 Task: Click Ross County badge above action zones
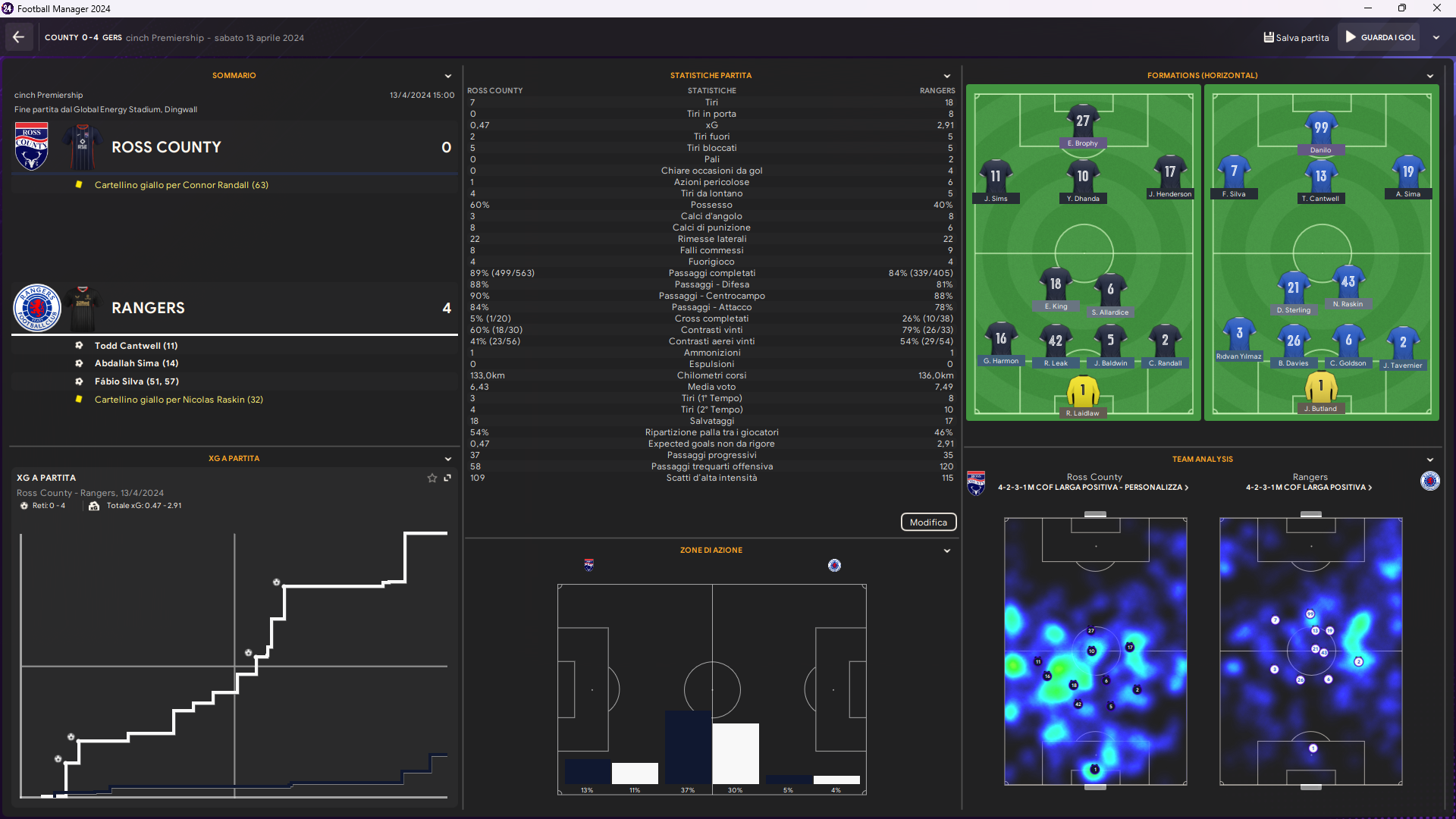589,565
